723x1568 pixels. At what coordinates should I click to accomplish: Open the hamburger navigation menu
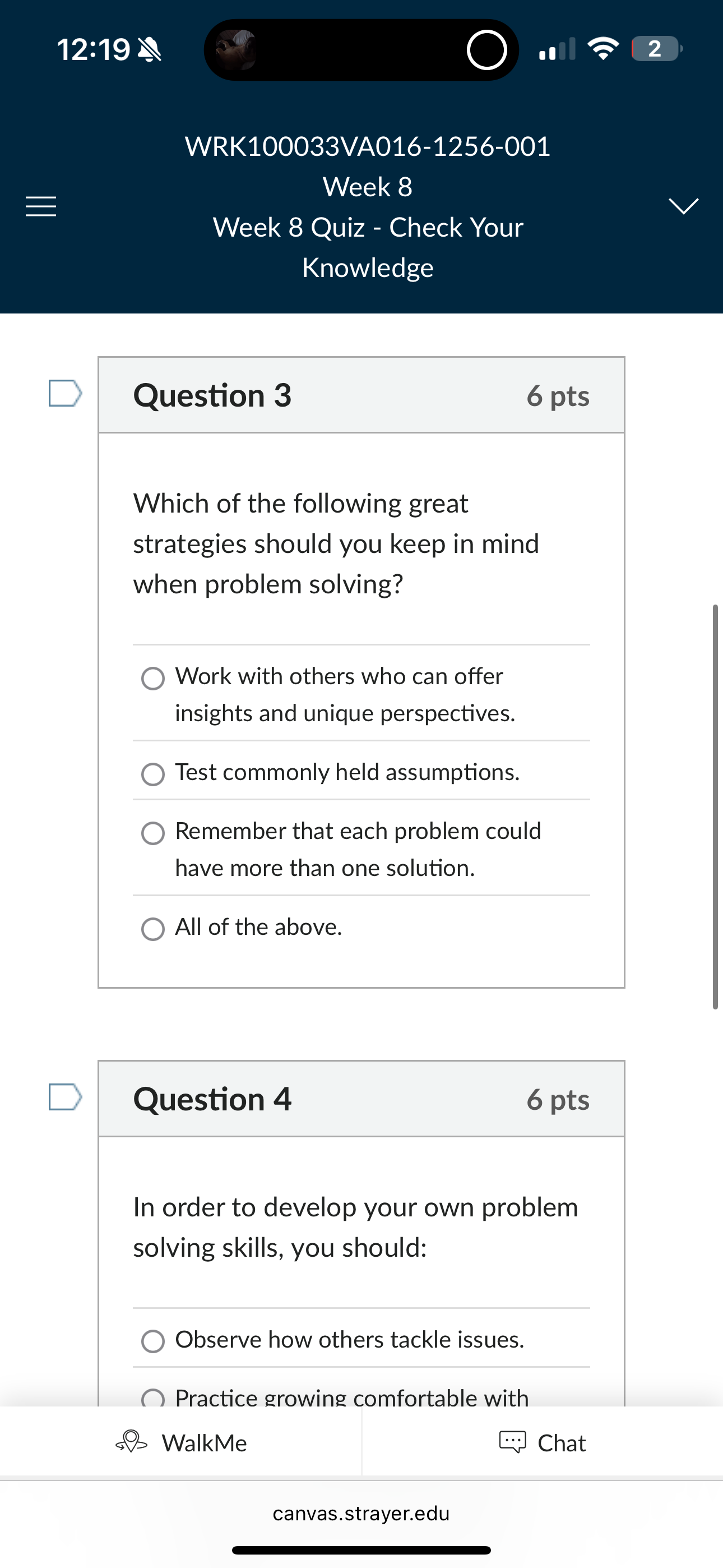[41, 206]
